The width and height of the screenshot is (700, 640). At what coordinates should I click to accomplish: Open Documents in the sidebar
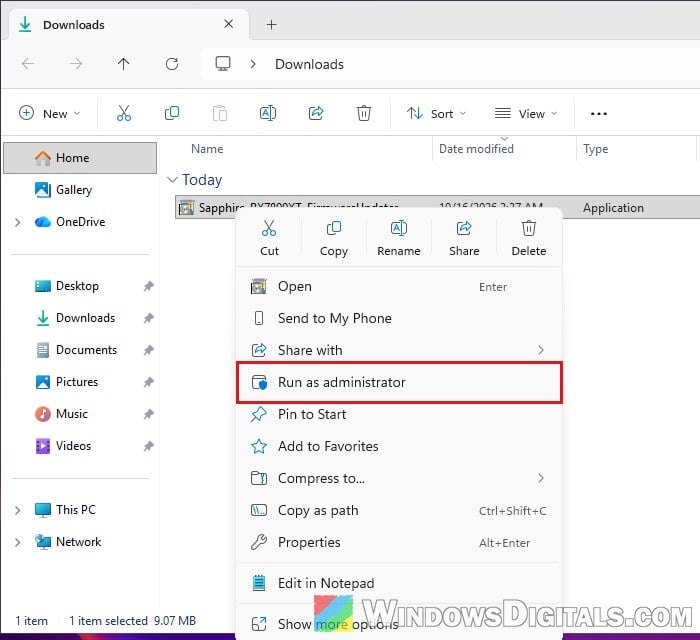pyautogui.click(x=80, y=350)
